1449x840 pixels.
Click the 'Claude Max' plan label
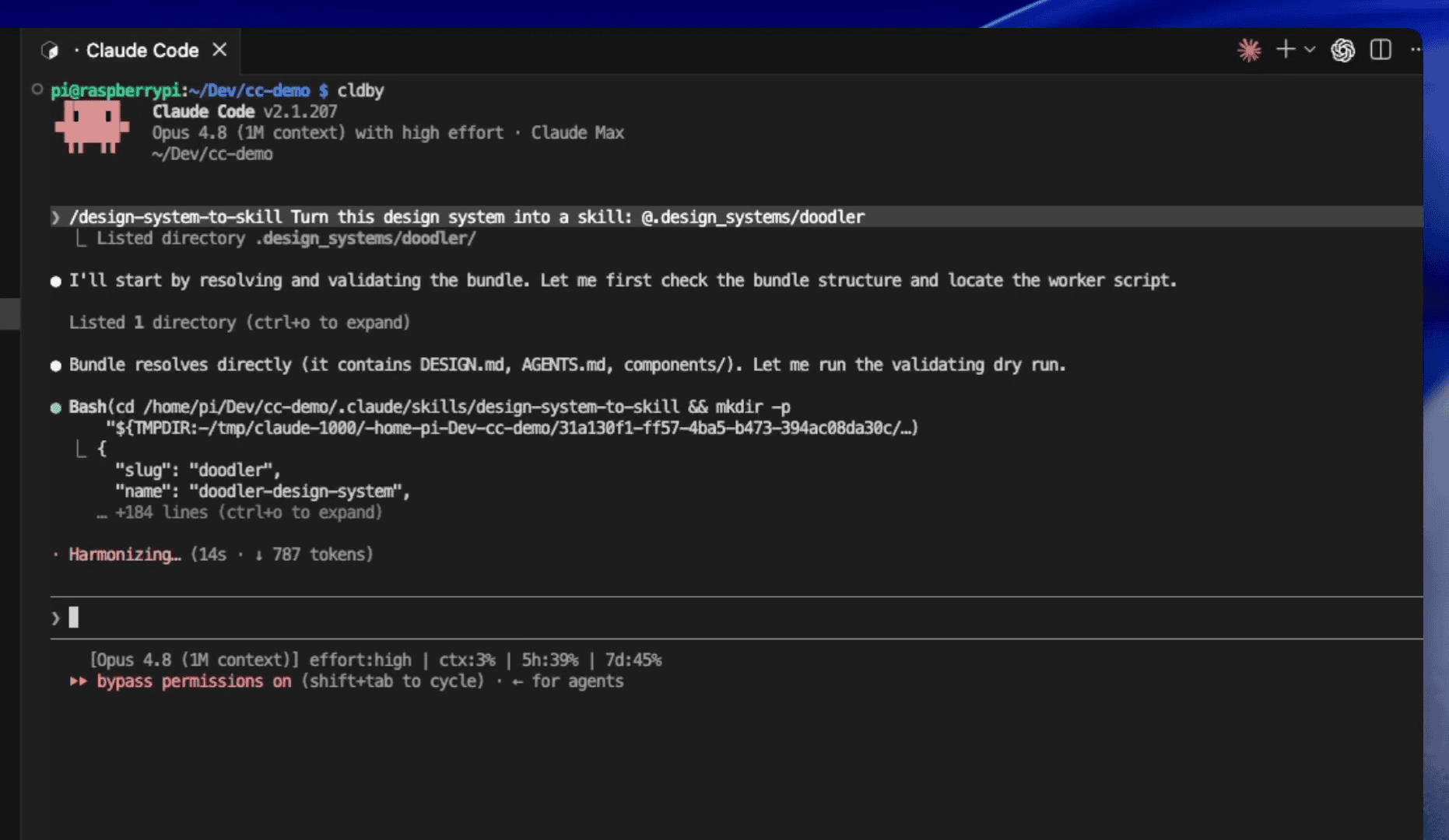coord(577,133)
